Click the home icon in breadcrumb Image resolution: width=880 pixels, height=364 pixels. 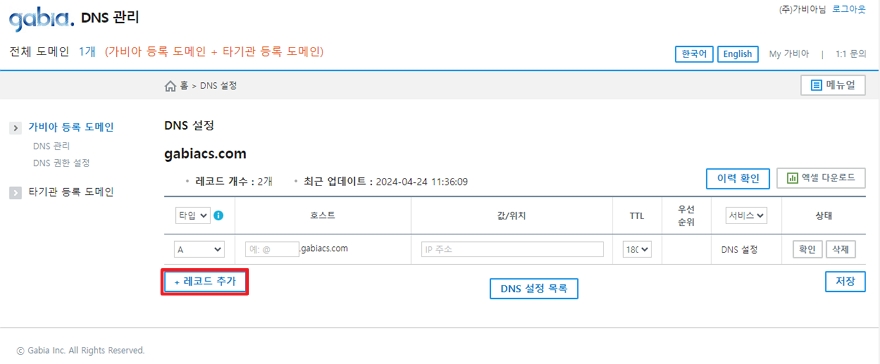click(169, 86)
